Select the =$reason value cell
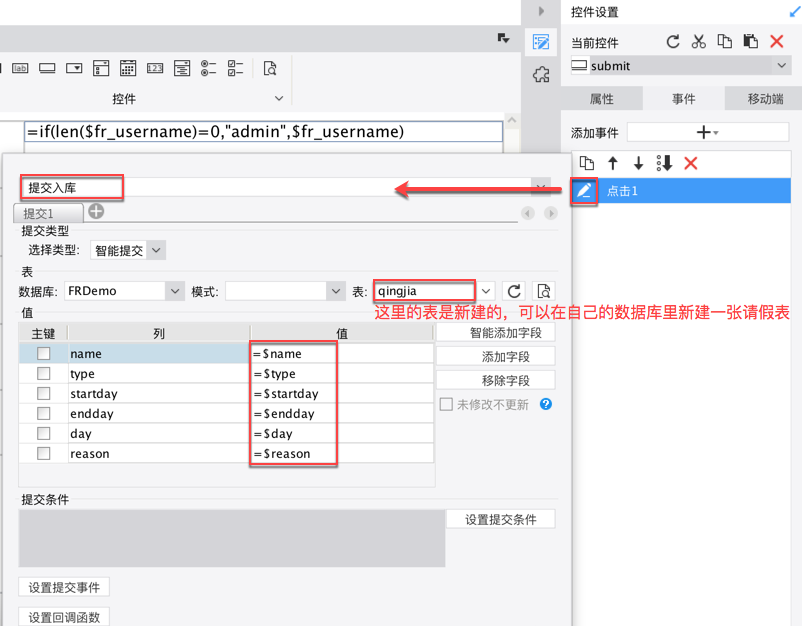Image resolution: width=802 pixels, height=626 pixels. point(342,454)
